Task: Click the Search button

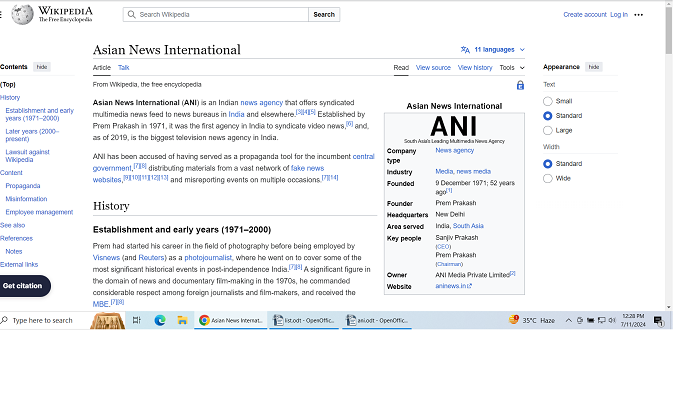Action: pos(324,14)
